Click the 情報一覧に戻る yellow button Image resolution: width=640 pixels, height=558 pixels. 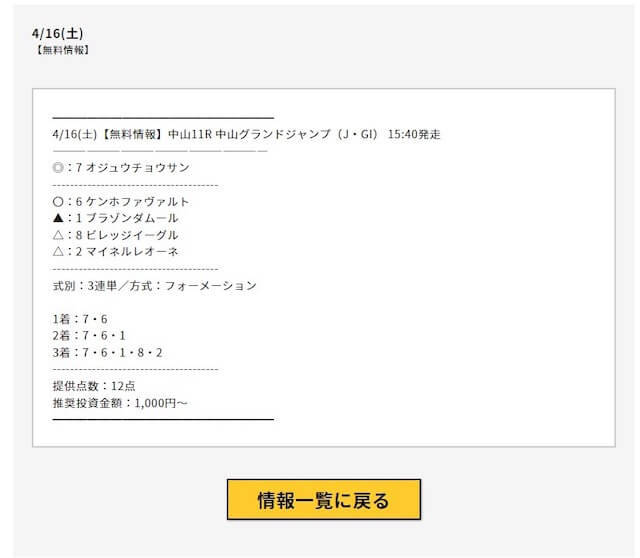click(324, 500)
